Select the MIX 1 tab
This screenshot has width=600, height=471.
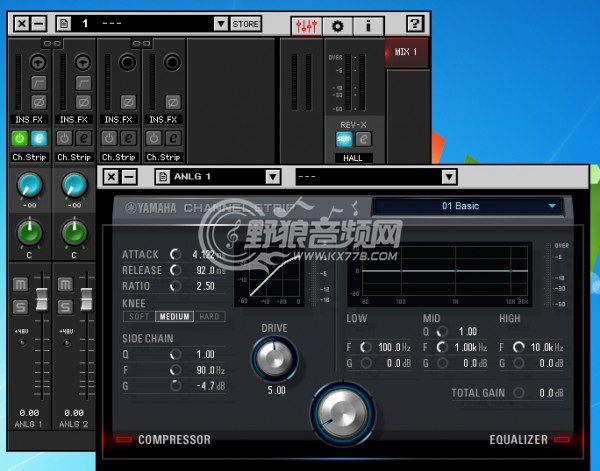(x=406, y=52)
